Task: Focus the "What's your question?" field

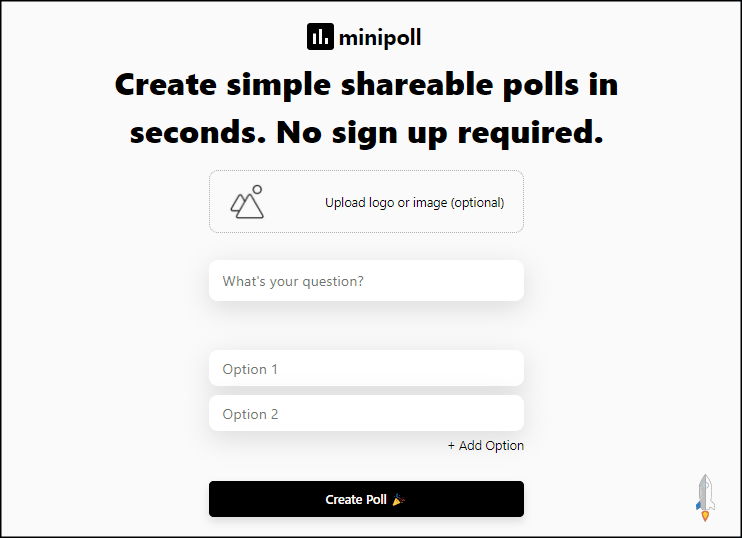Action: tap(366, 281)
